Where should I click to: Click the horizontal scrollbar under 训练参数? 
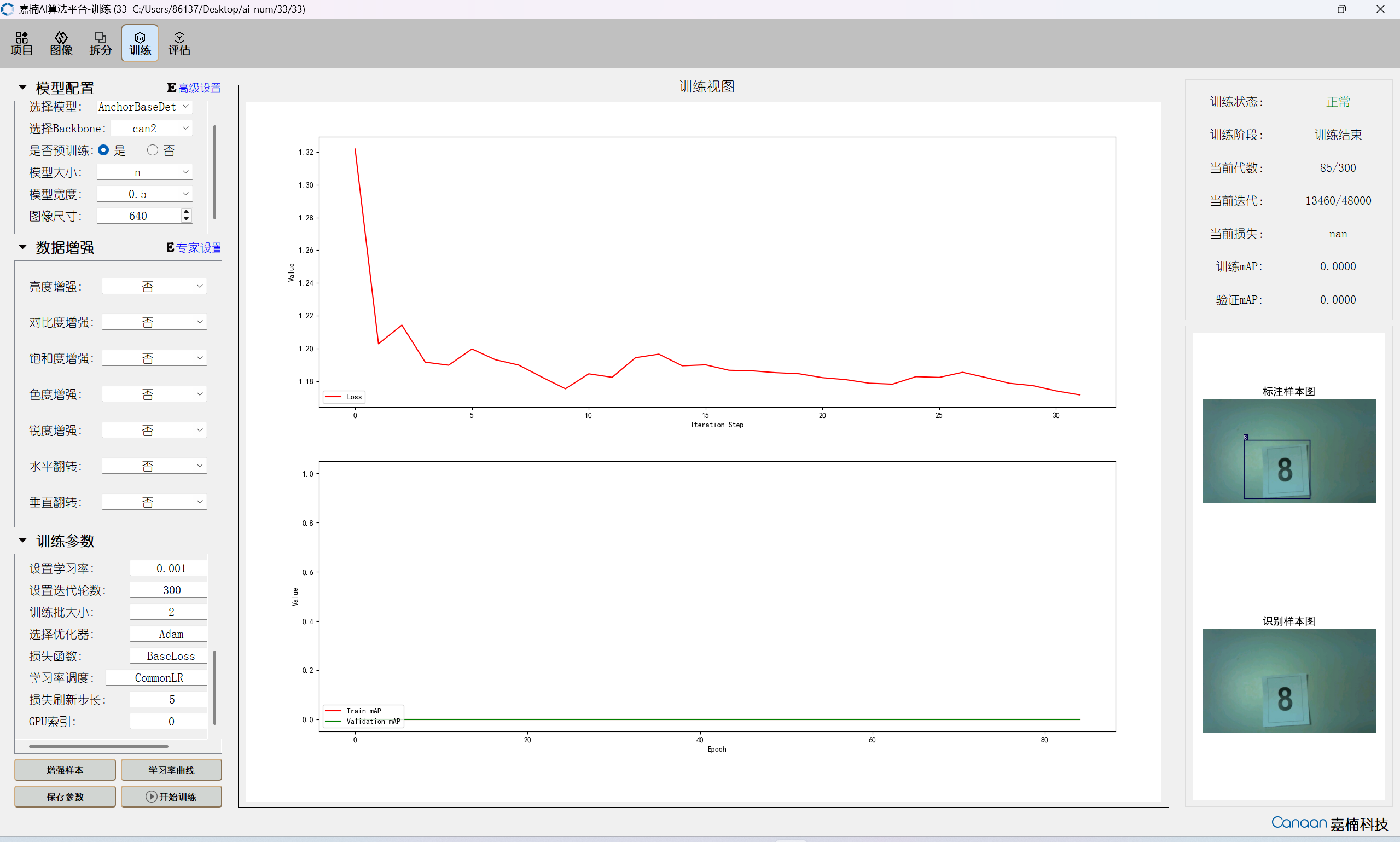[x=98, y=746]
